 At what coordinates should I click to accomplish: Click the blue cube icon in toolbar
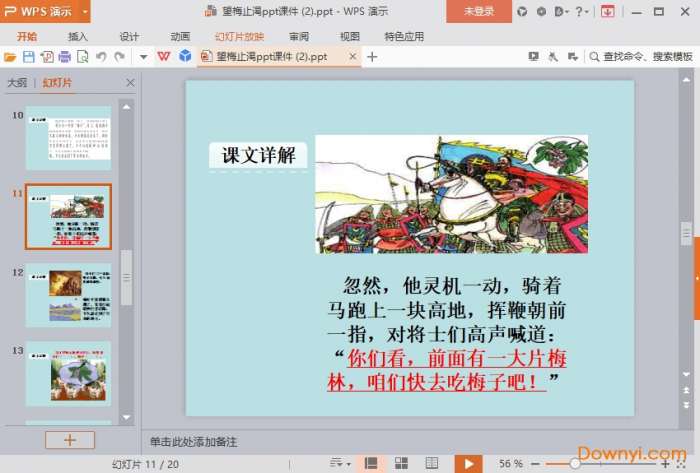pos(185,56)
